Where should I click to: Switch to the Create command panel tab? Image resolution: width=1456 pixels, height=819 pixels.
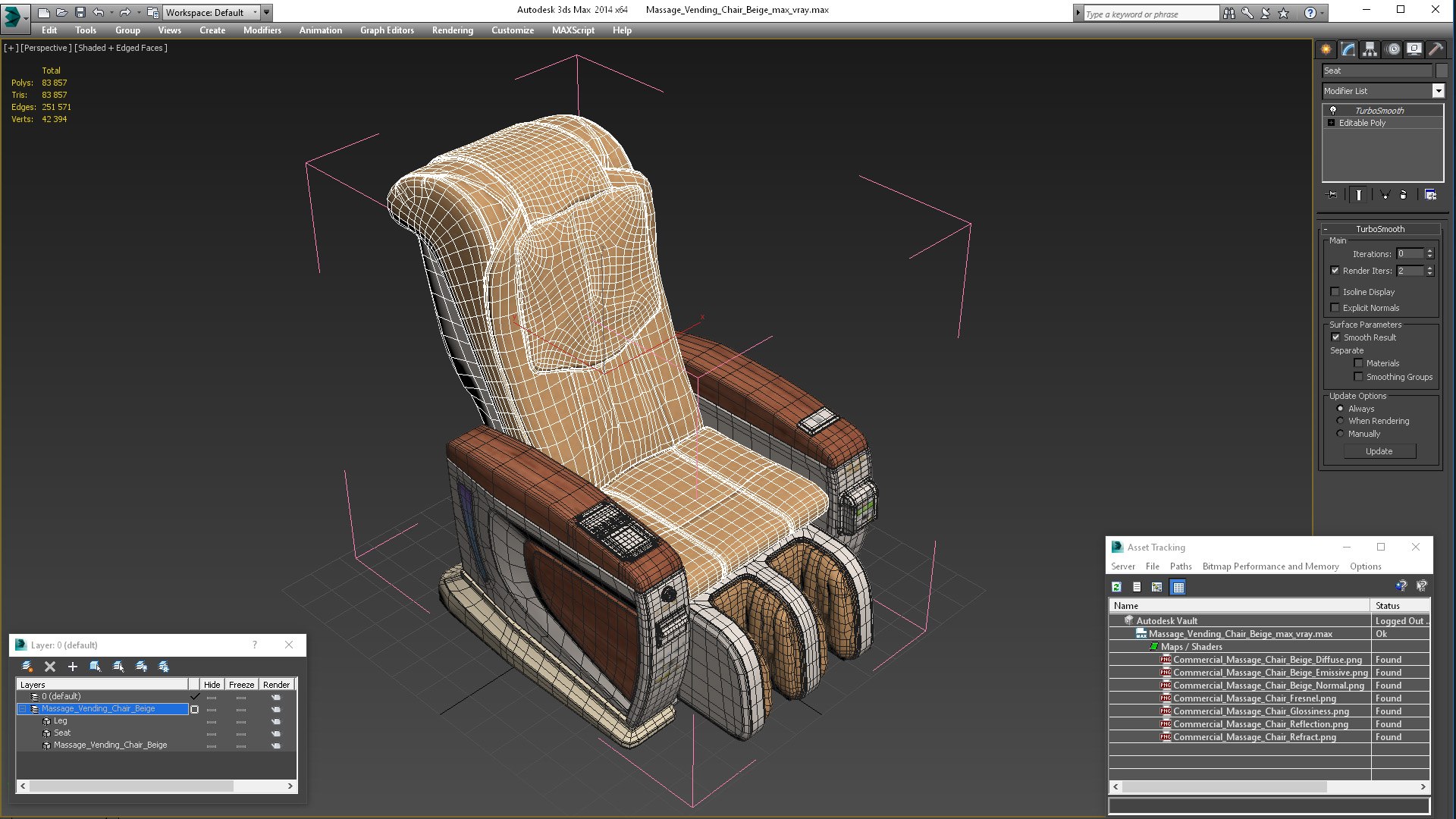(1326, 49)
